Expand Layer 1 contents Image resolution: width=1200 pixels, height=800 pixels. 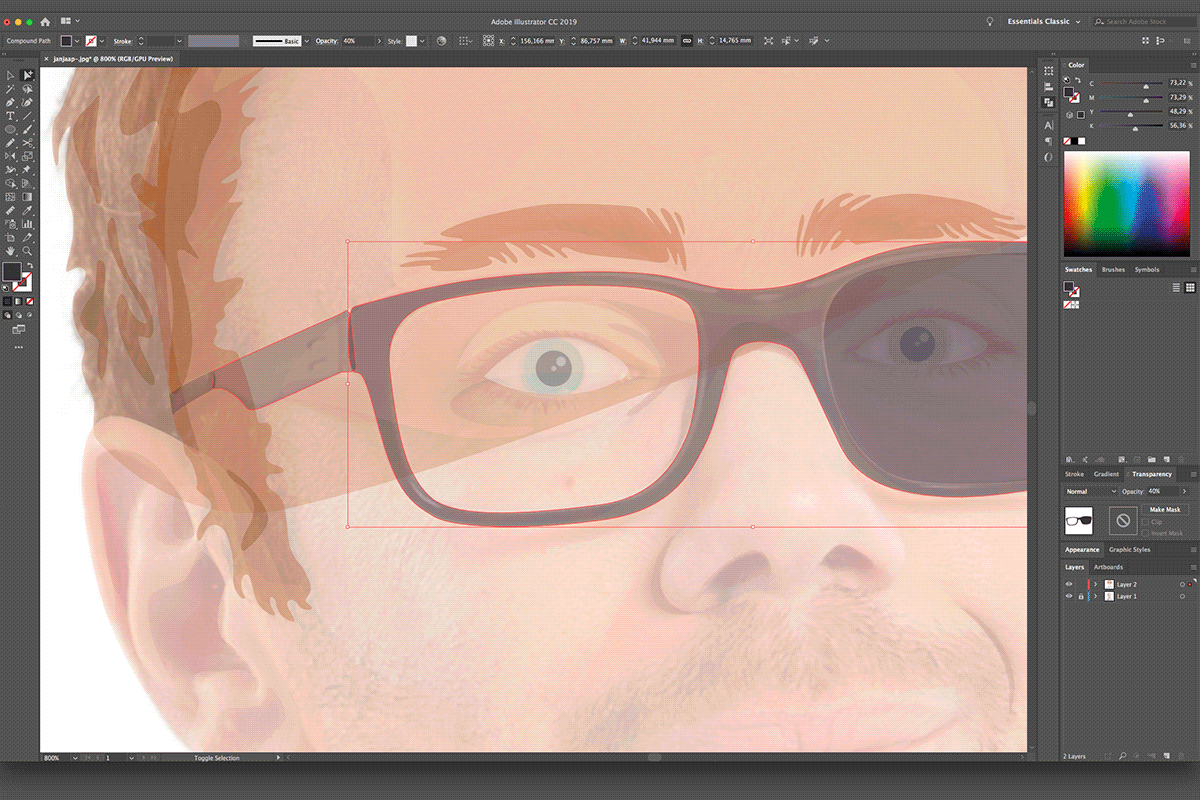click(1095, 596)
